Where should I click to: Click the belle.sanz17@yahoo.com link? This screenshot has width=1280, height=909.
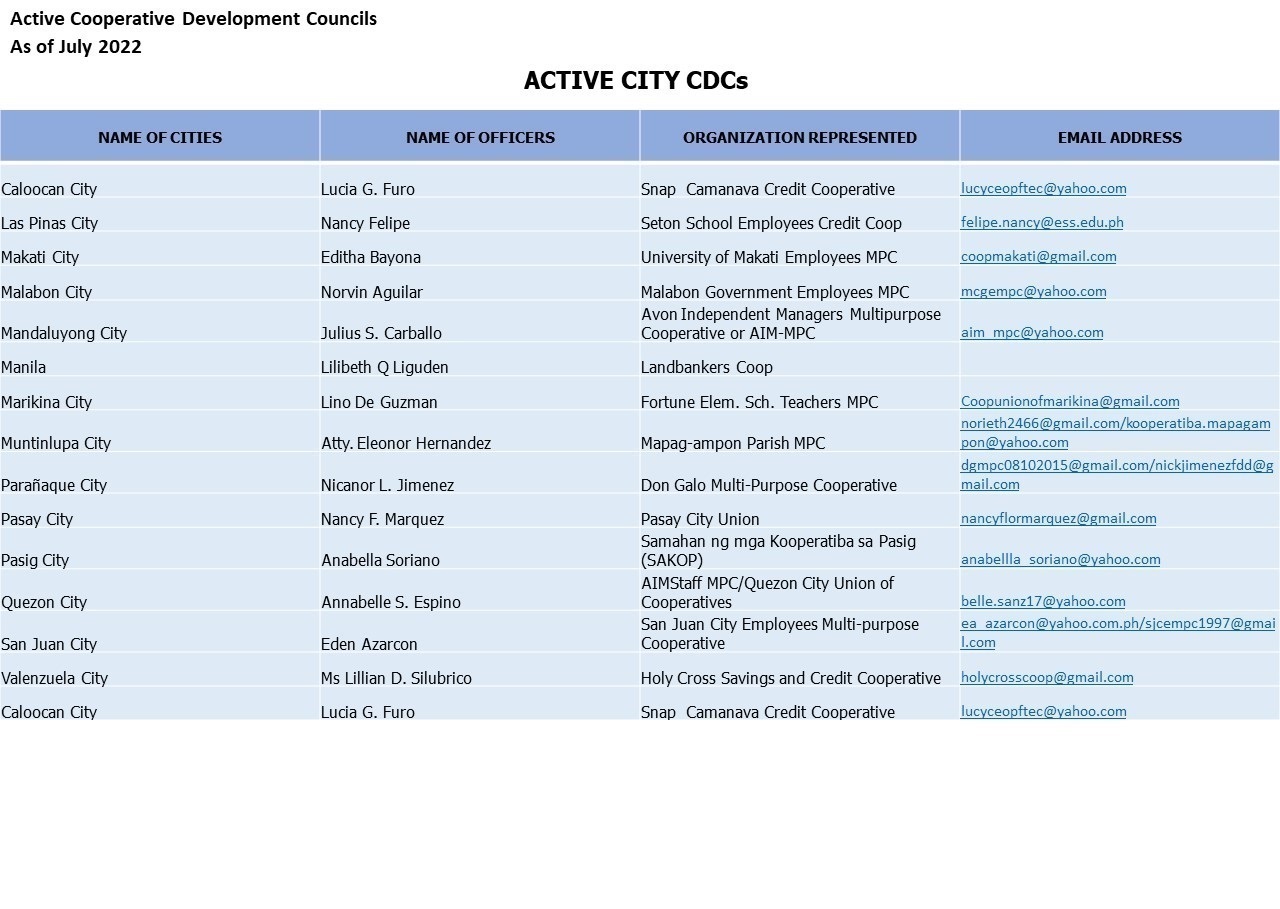[1043, 601]
